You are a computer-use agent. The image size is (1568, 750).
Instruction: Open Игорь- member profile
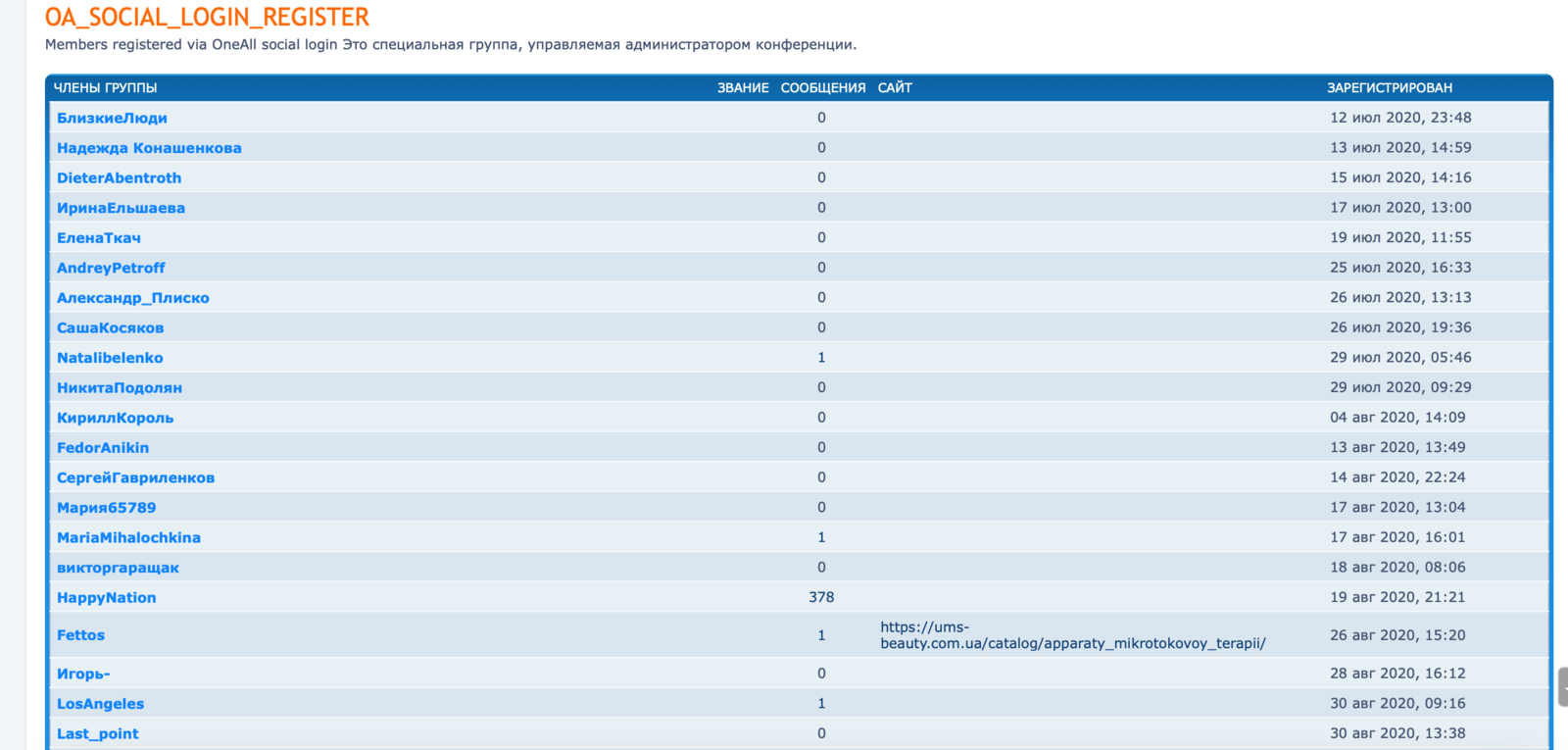point(83,675)
